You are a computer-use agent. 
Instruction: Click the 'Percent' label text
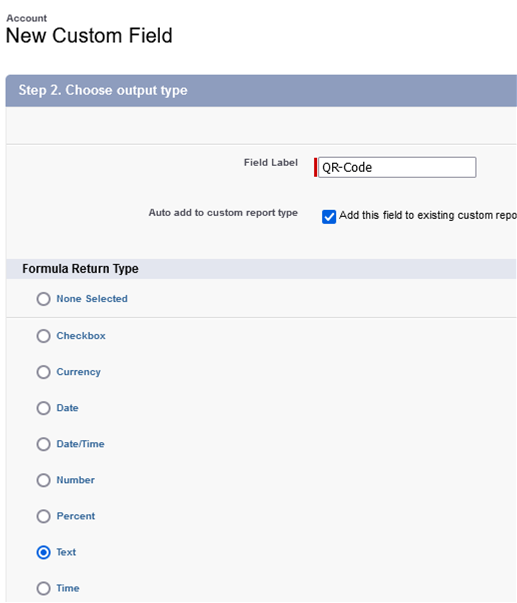[x=76, y=516]
